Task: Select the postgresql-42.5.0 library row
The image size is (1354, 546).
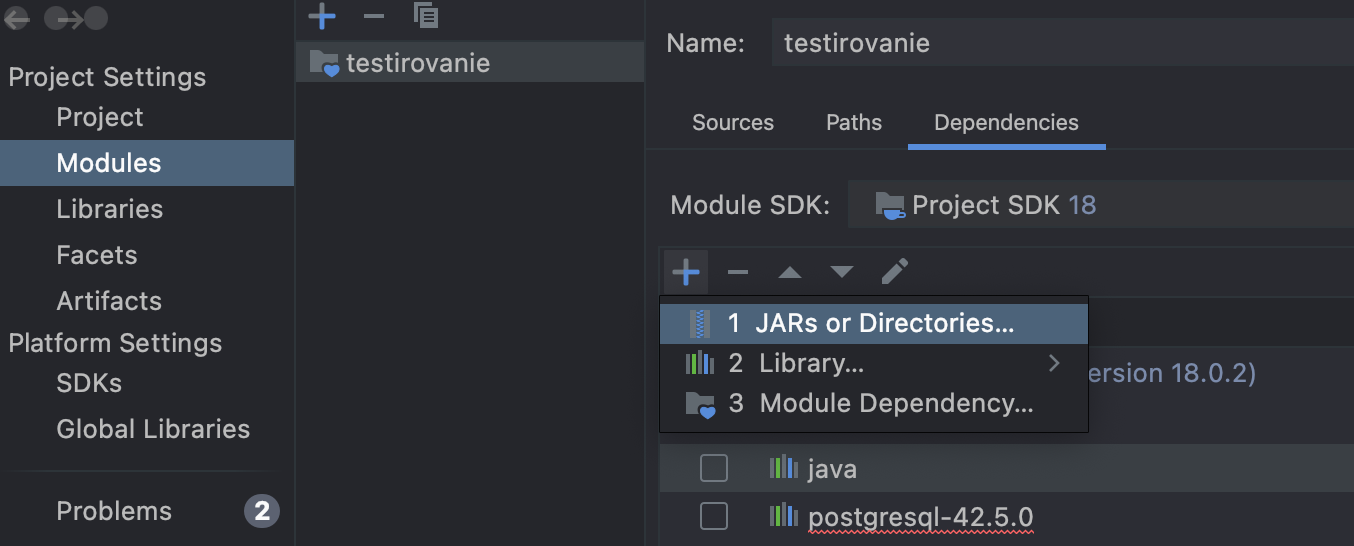Action: pos(1007,517)
